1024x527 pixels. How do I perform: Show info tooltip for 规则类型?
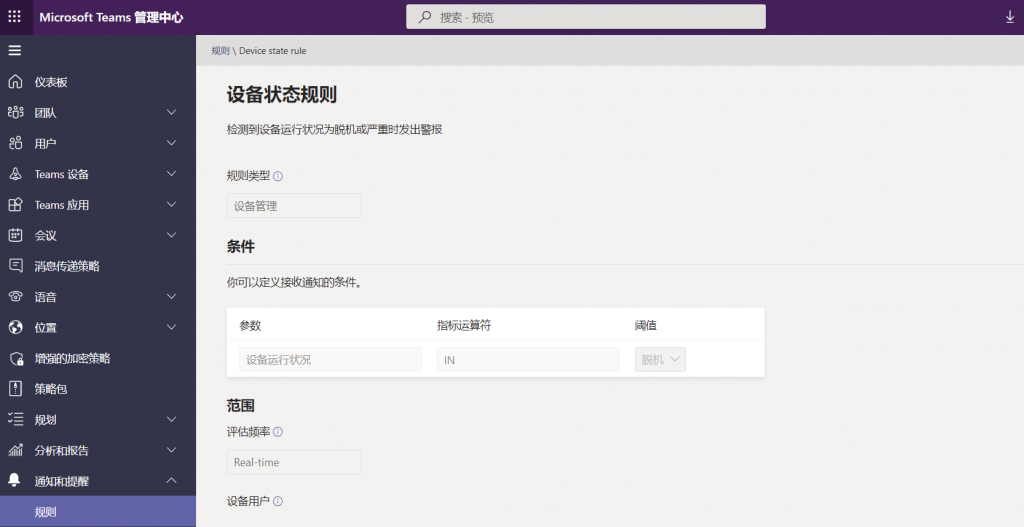point(278,176)
